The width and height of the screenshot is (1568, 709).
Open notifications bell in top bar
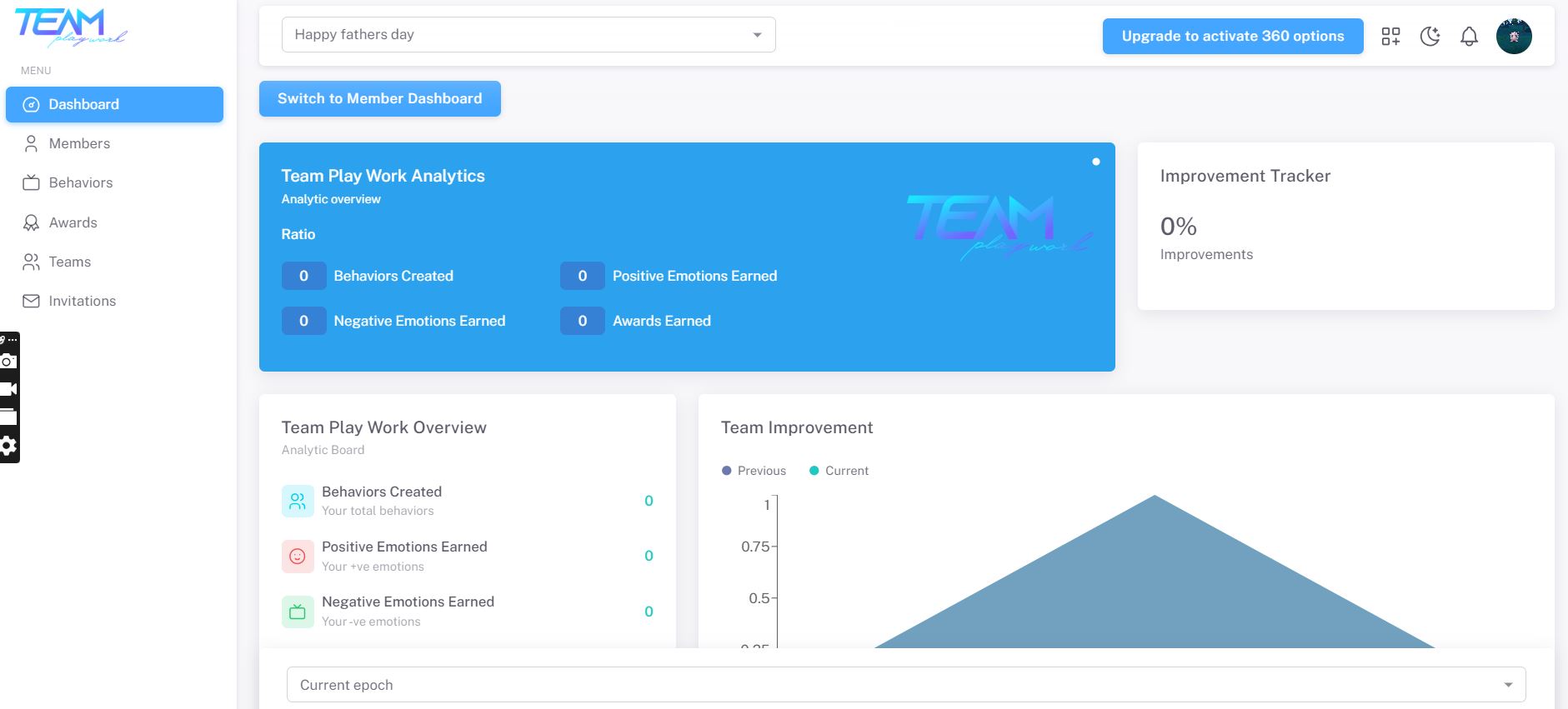1469,36
